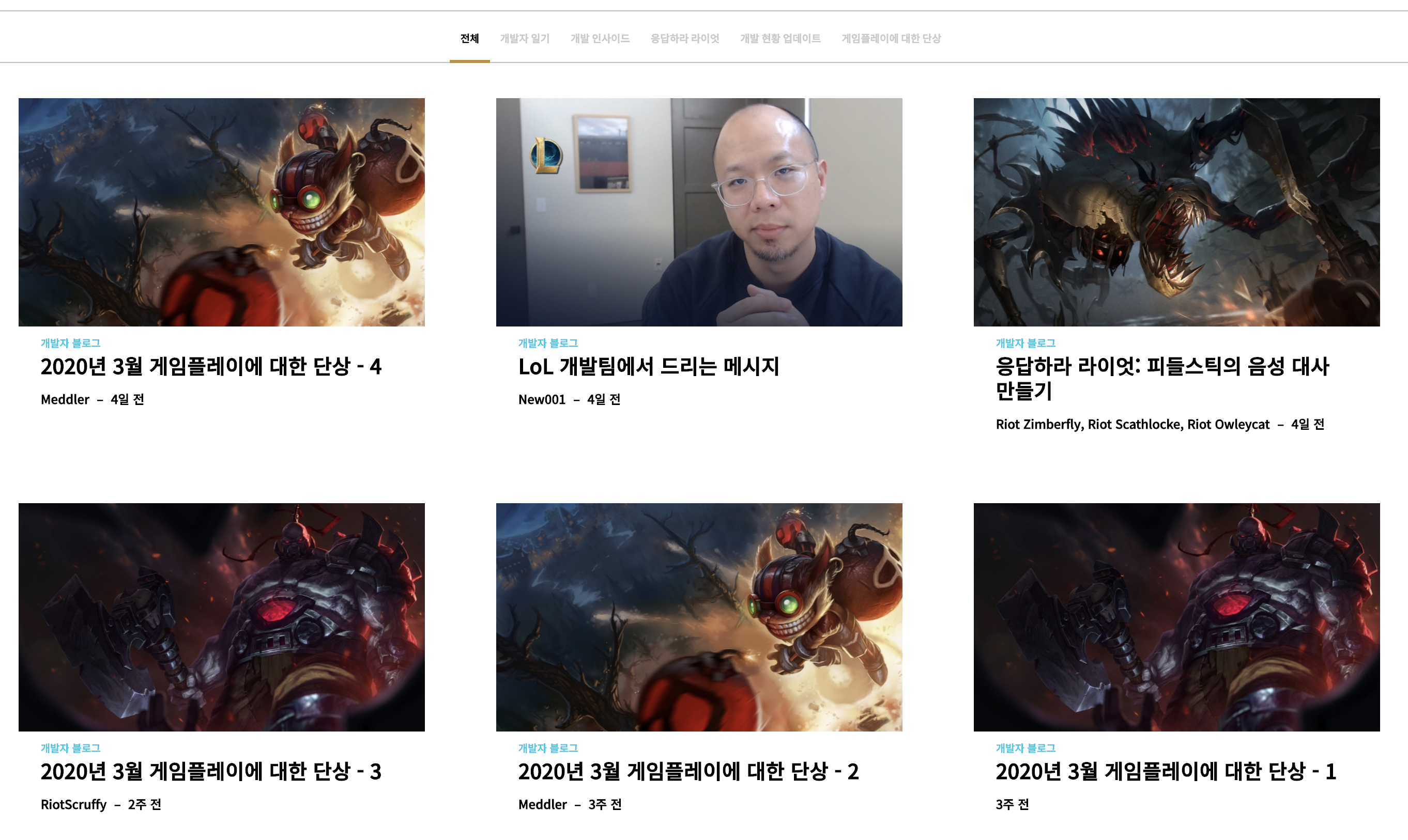Open the video thumbnail of man with glasses
Screen dimensions: 1408x840
[x=699, y=212]
